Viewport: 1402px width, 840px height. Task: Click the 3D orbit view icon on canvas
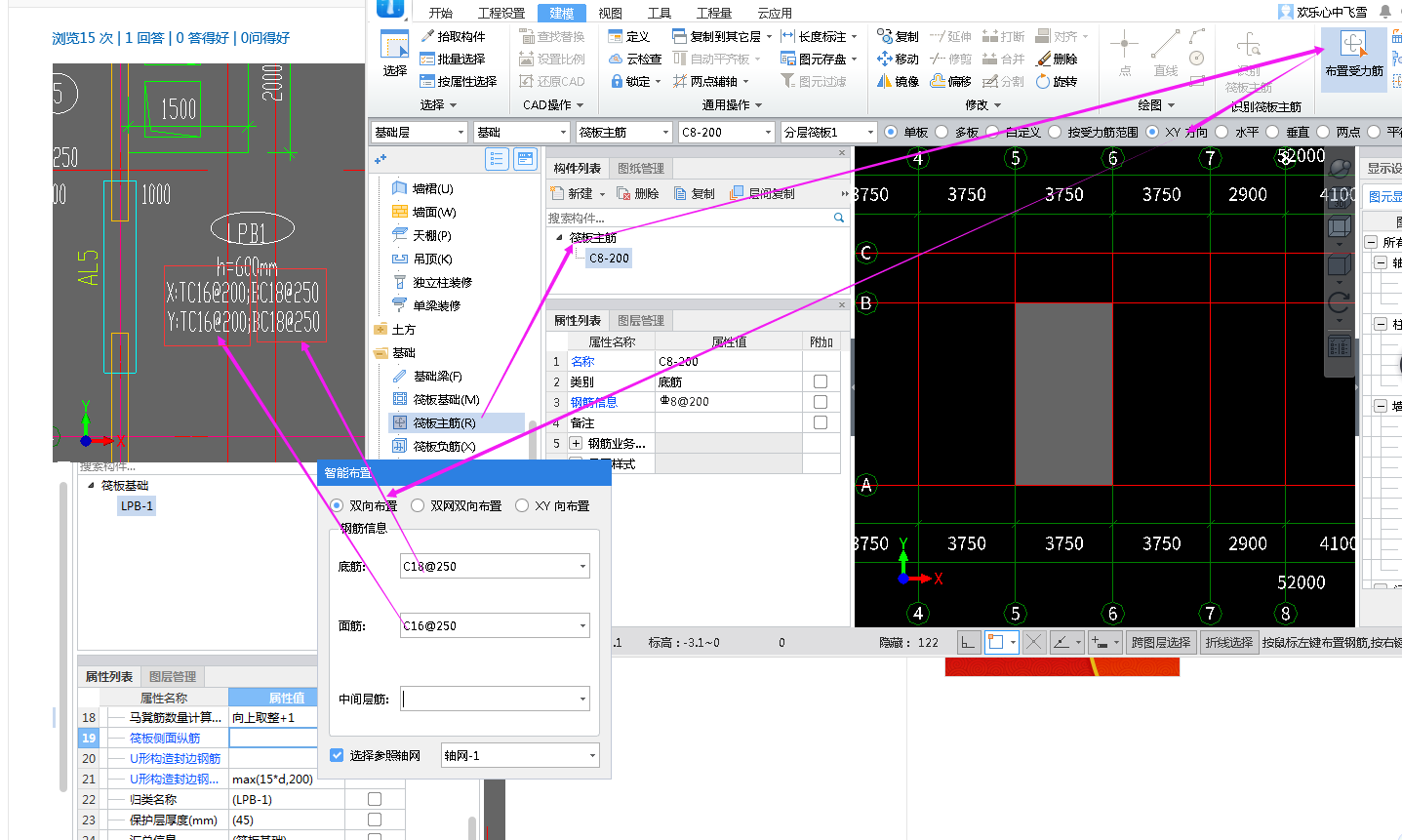pyautogui.click(x=1340, y=169)
